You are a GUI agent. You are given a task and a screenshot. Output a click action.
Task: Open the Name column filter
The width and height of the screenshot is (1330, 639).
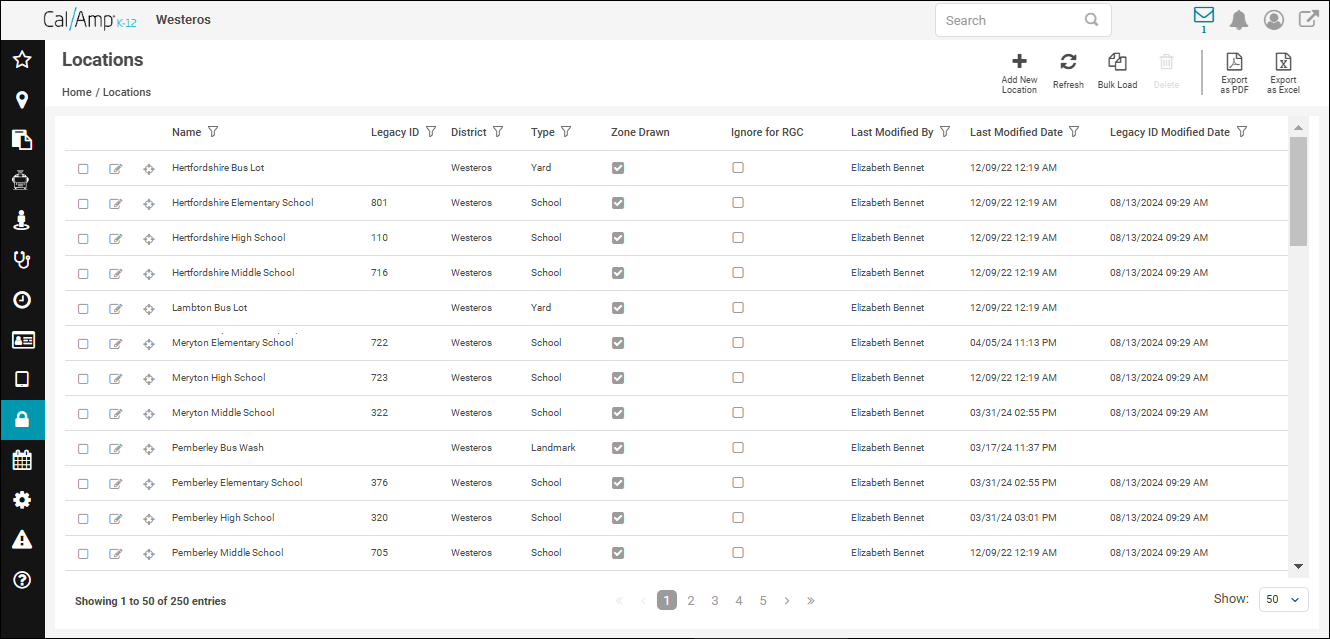tap(213, 132)
